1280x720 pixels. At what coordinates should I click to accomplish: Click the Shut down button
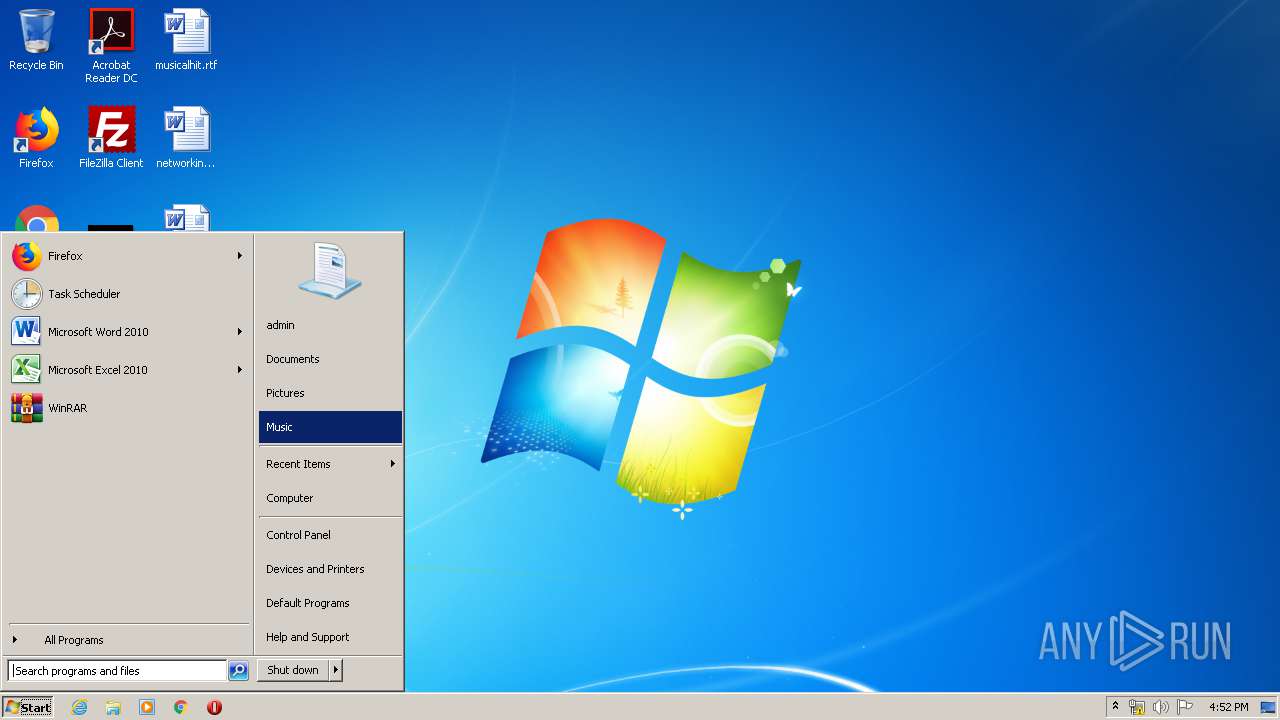293,670
